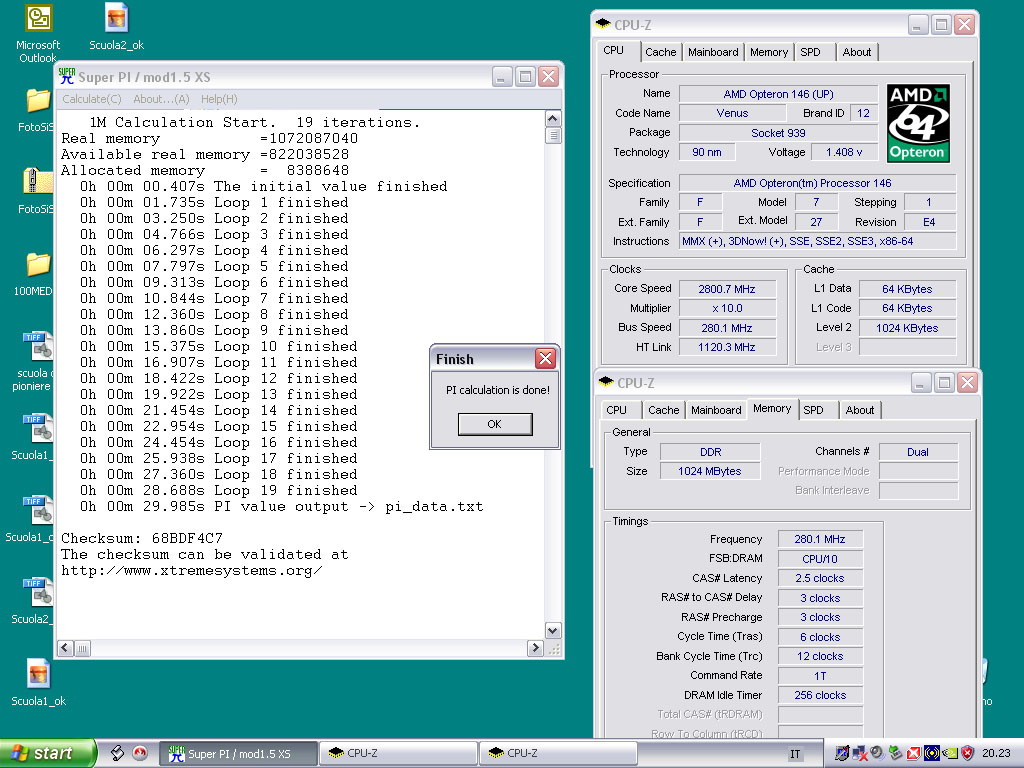The height and width of the screenshot is (768, 1024).
Task: Click the Voltage 1.408 v value
Action: (844, 152)
